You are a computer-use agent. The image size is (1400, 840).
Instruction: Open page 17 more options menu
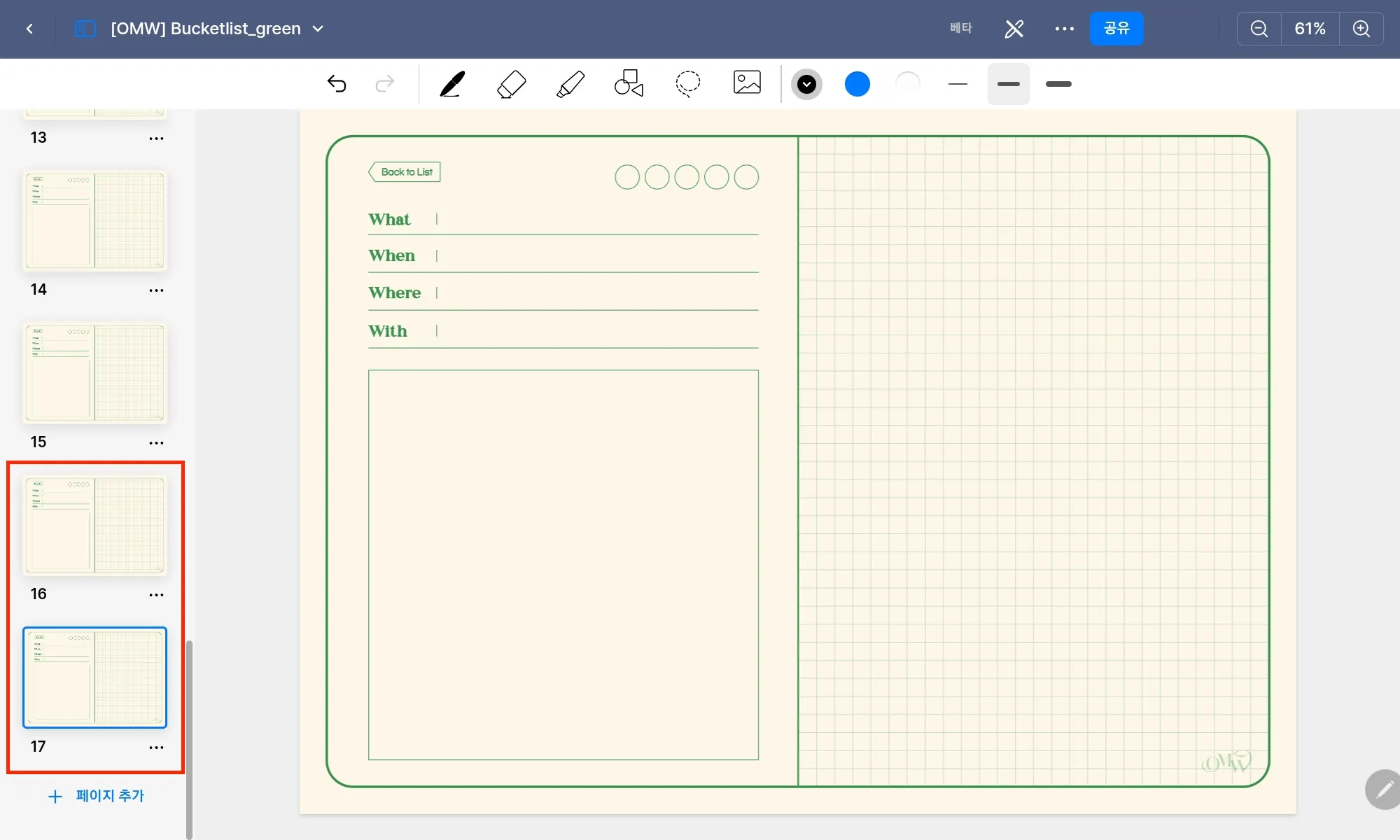coord(156,748)
